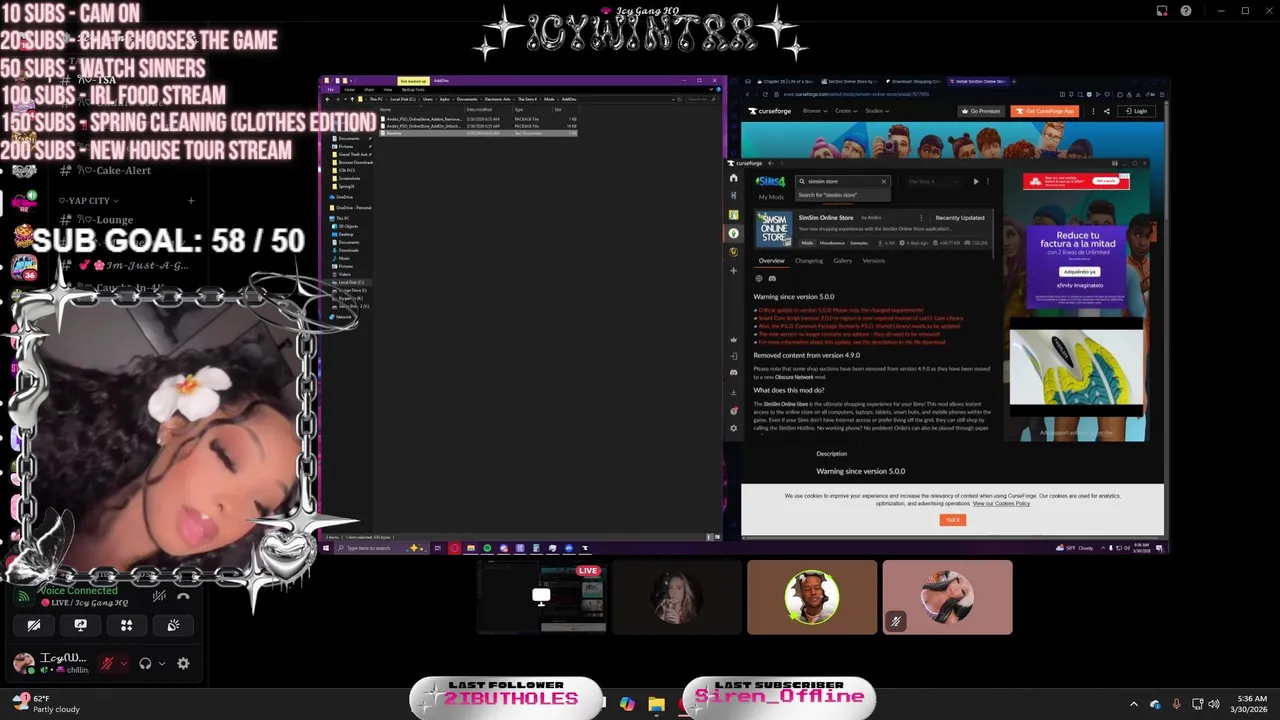Select Local Disk (C:) in File Explorer tree
The width and height of the screenshot is (1280, 720).
(350, 282)
